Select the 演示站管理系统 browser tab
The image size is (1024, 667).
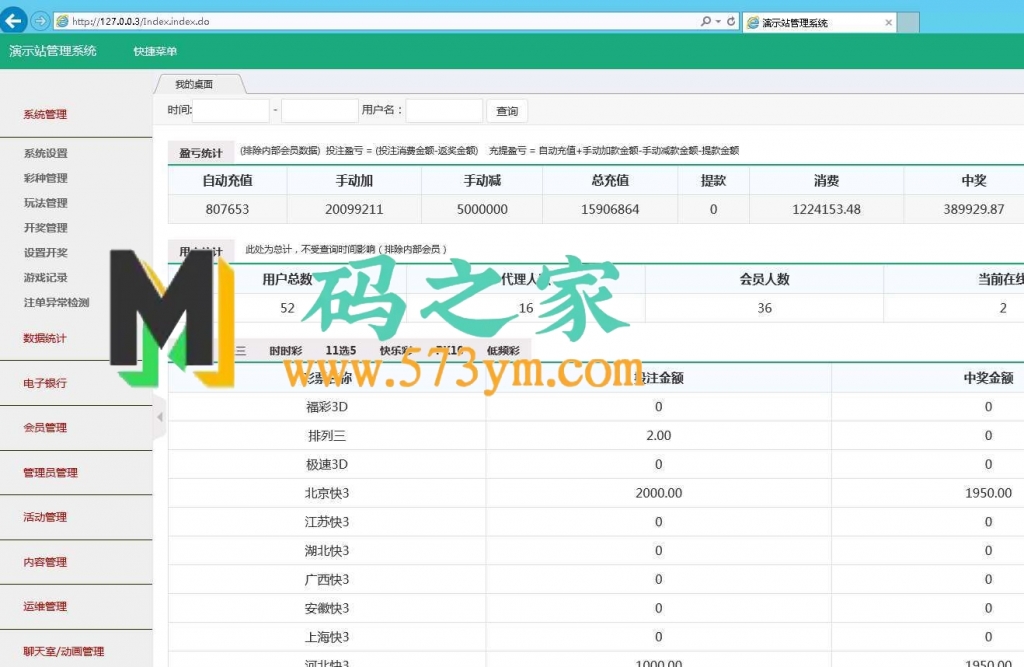point(819,23)
